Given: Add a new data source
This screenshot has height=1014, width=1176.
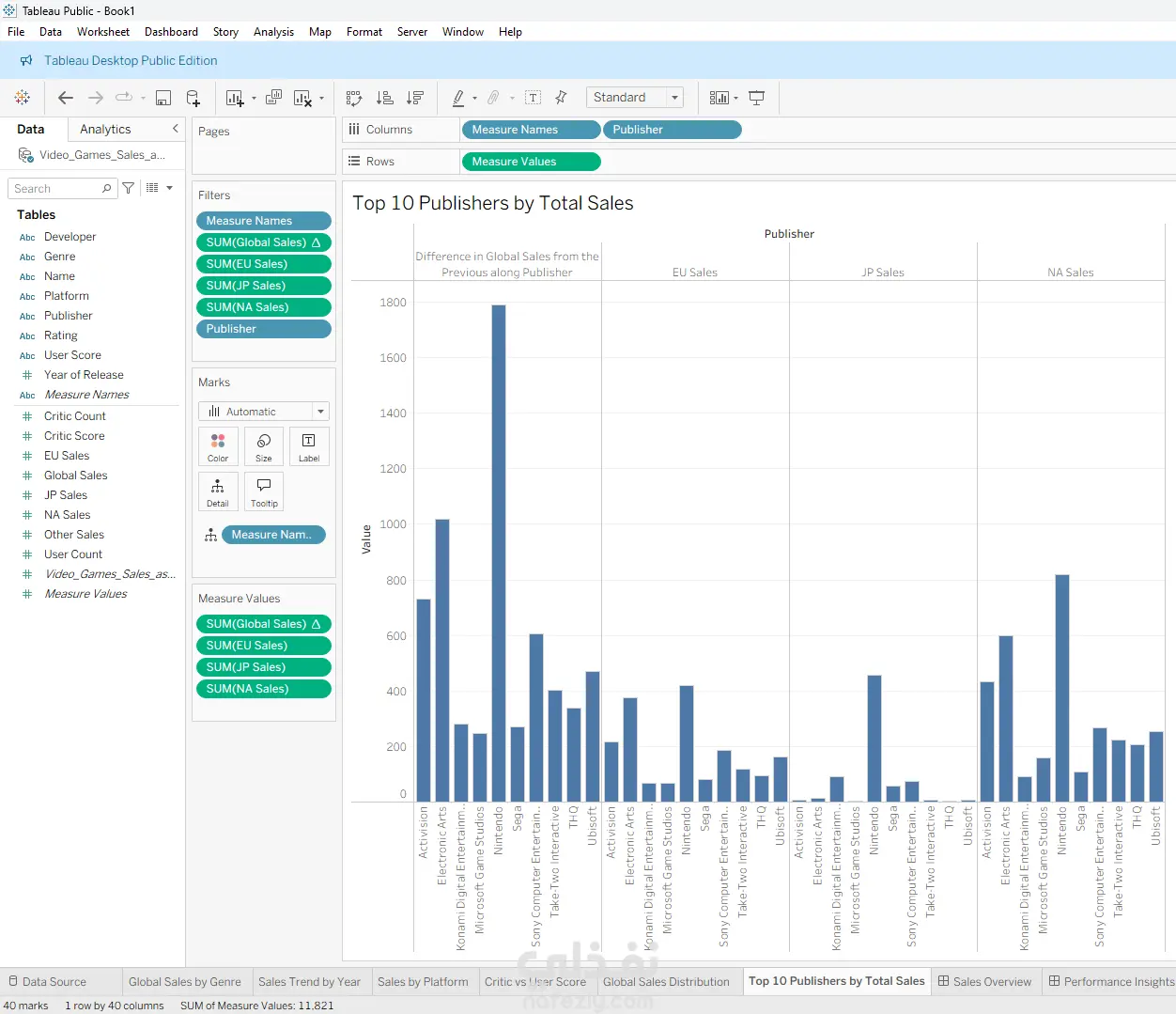Looking at the screenshot, I should (x=193, y=98).
